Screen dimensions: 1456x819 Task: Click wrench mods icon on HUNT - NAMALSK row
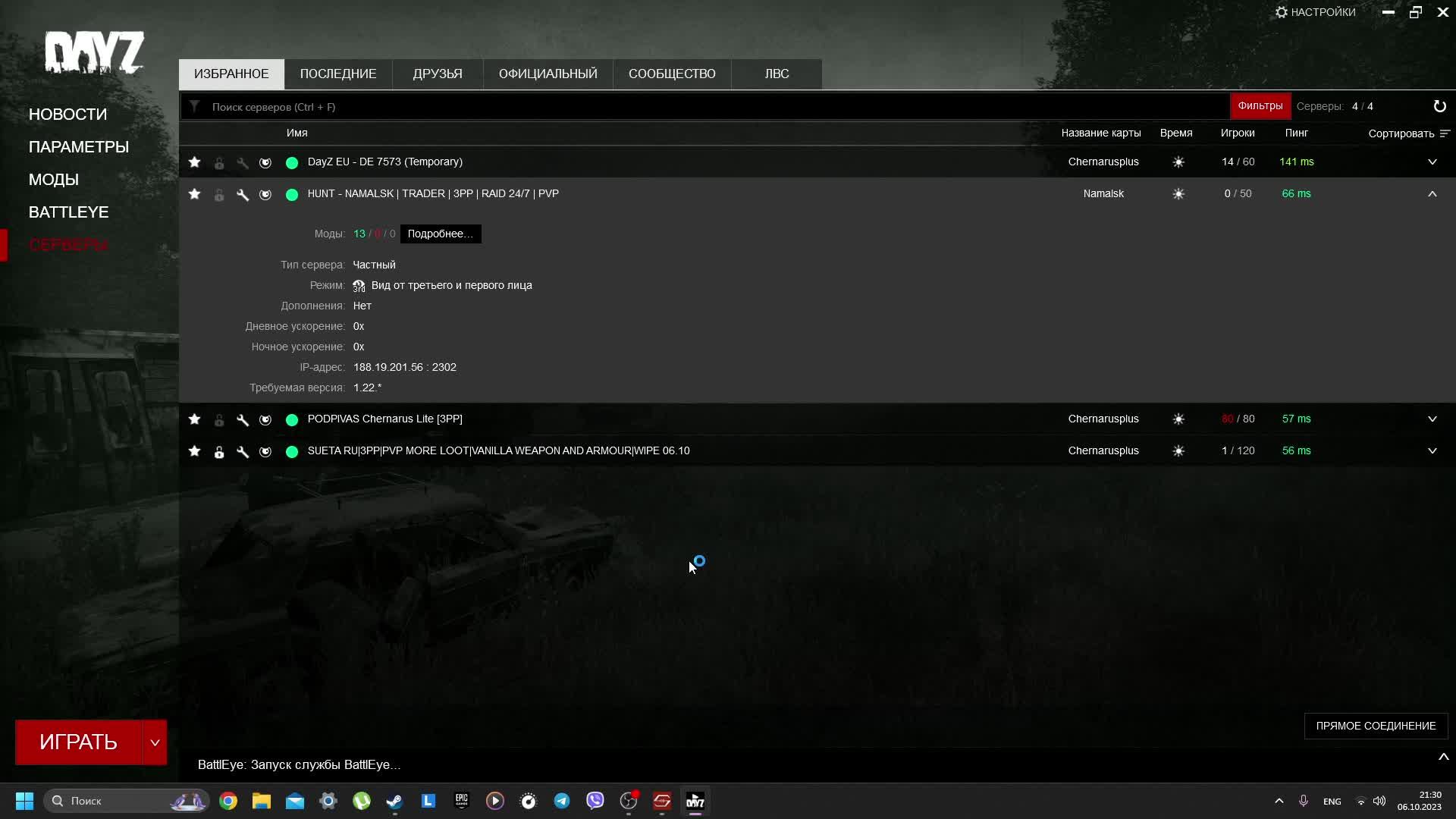tap(243, 194)
